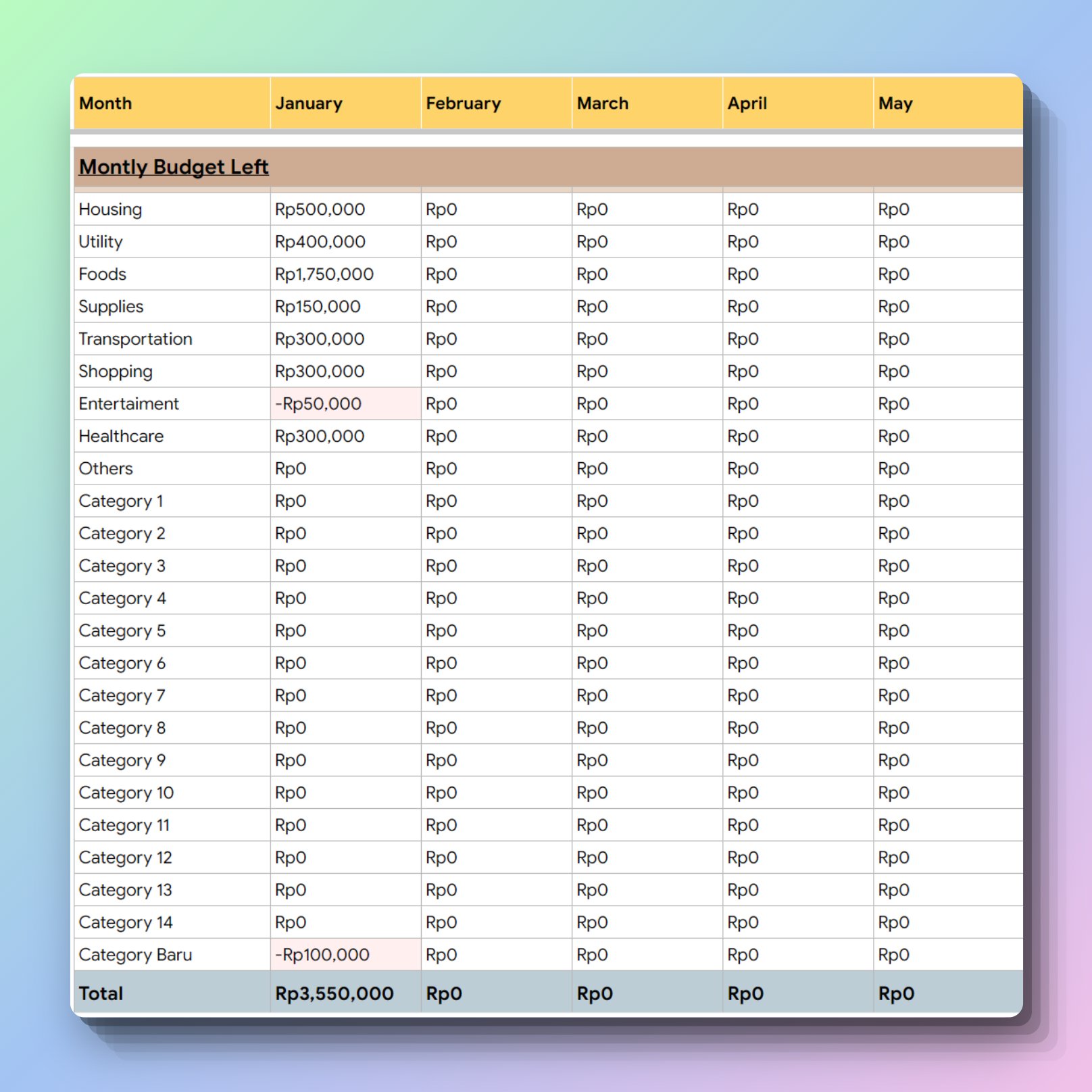Click the Month header cell
The width and height of the screenshot is (1092, 1092).
[105, 103]
